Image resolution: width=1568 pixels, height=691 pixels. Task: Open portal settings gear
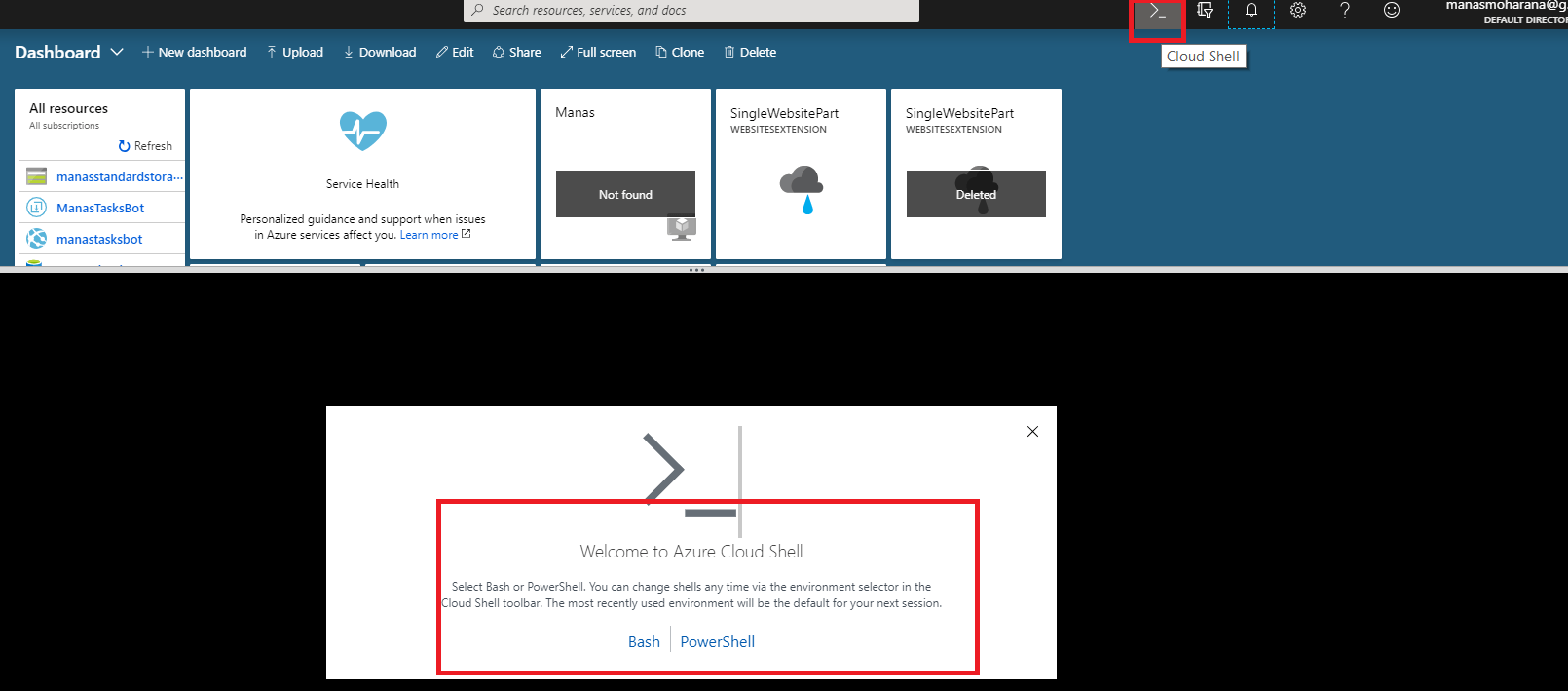1298,10
